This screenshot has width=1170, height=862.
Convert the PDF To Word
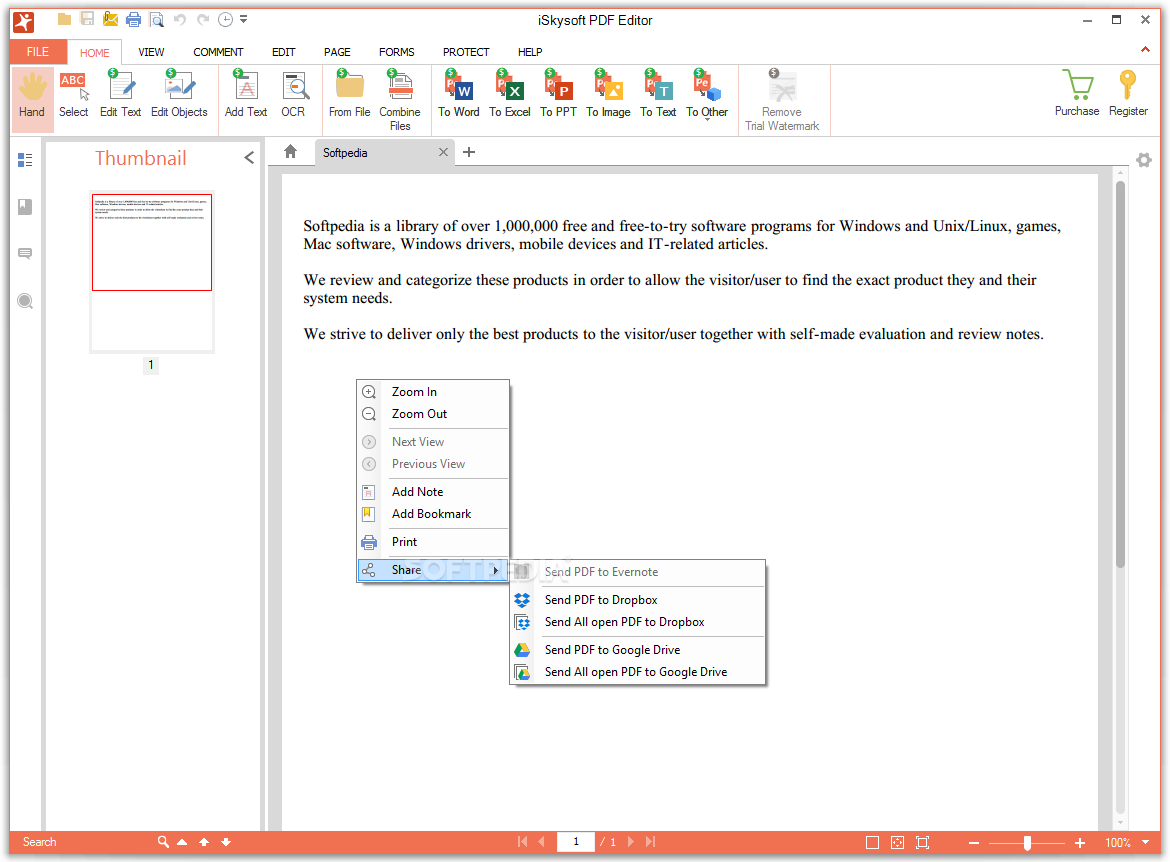pyautogui.click(x=459, y=95)
